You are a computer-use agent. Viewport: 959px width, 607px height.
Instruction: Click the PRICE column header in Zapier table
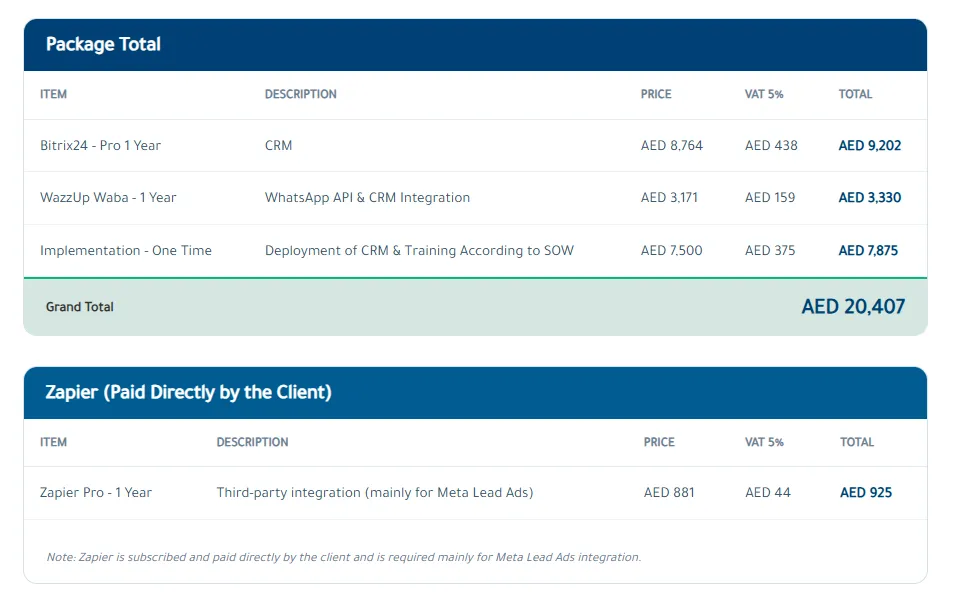tap(659, 442)
